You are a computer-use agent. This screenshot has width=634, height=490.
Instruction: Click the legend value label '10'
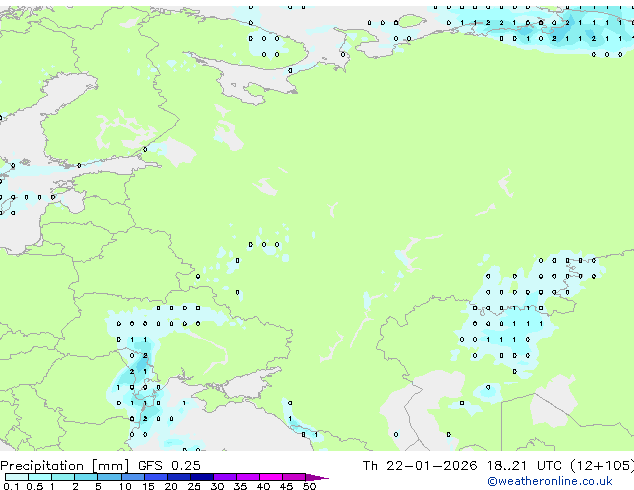tap(125, 486)
